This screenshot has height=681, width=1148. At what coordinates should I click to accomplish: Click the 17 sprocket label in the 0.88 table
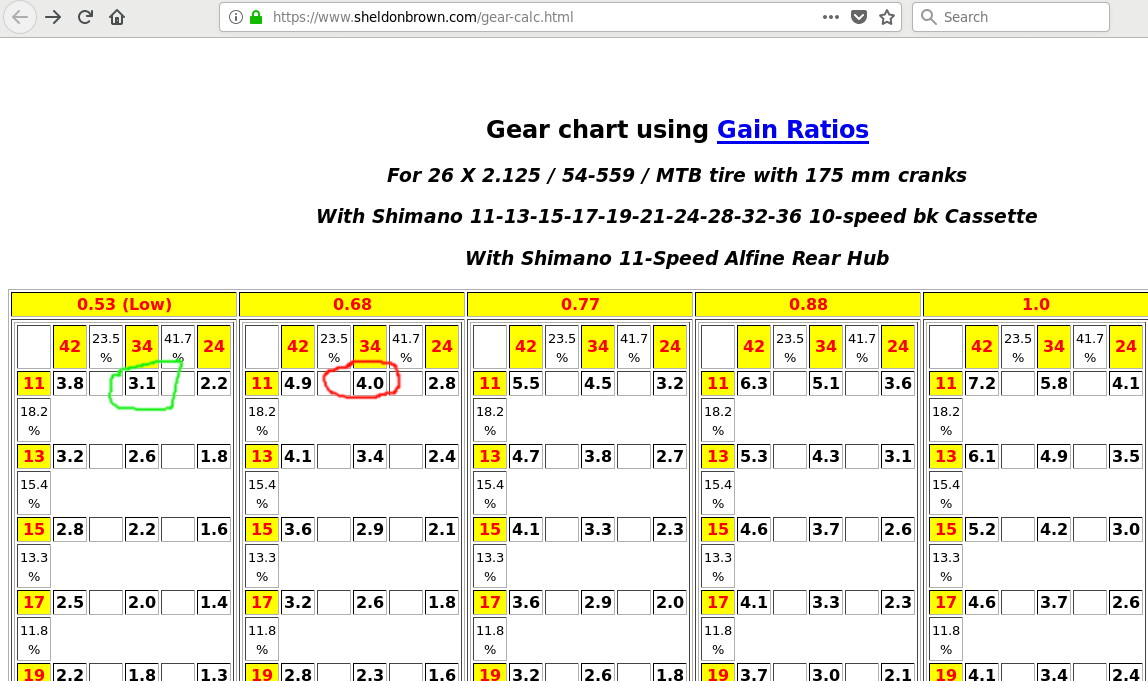pyautogui.click(x=718, y=602)
